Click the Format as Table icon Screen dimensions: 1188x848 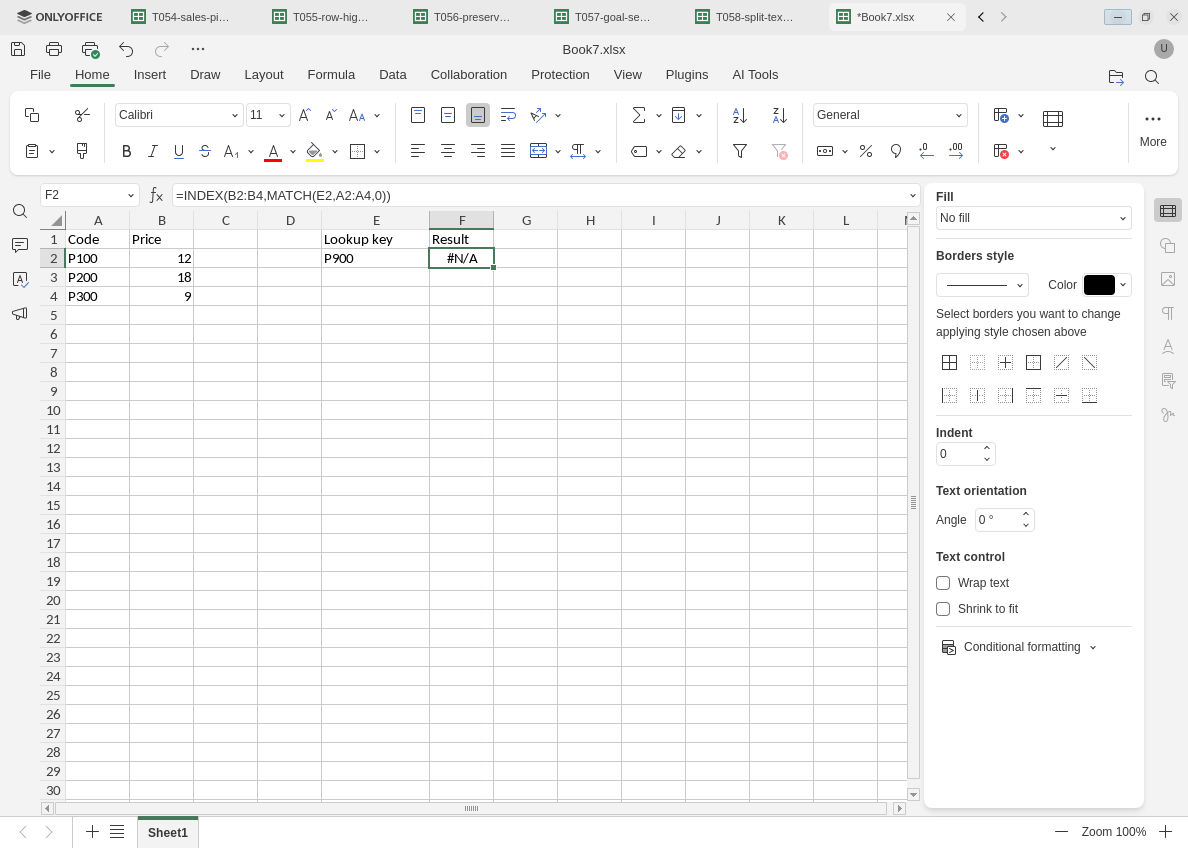click(x=1052, y=118)
